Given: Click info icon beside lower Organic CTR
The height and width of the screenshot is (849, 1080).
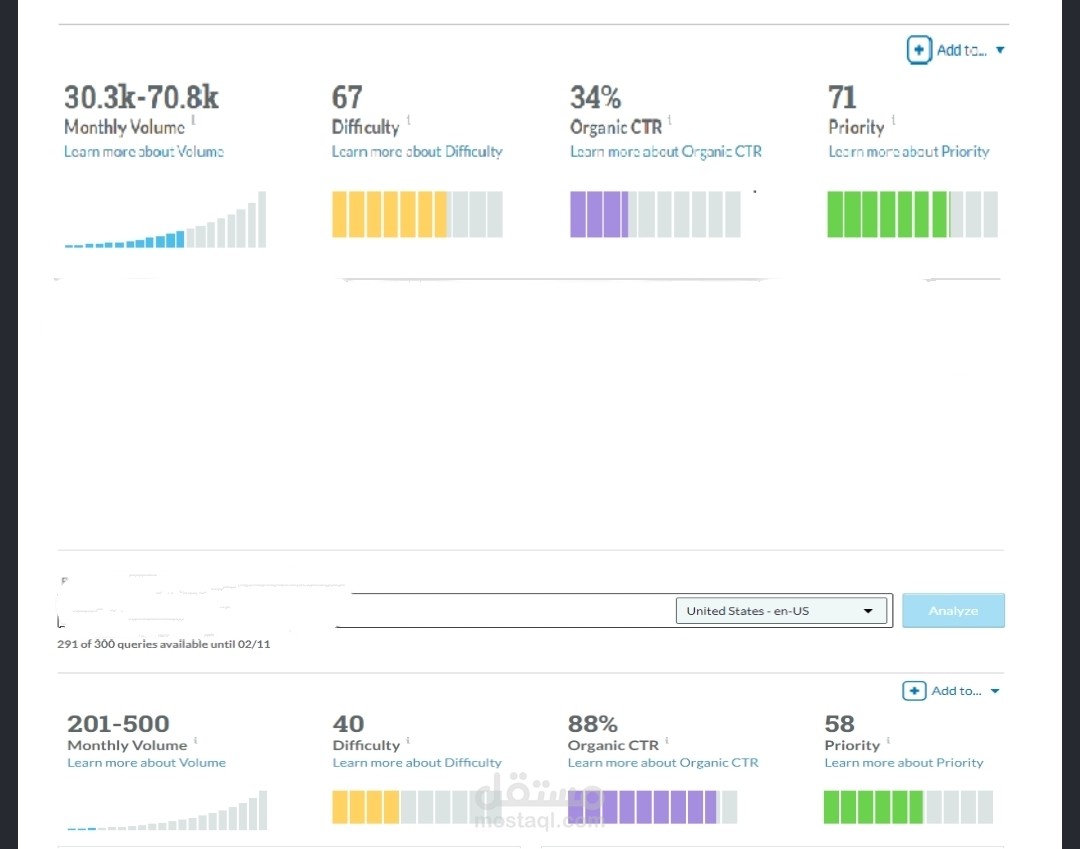Looking at the screenshot, I should 667,740.
